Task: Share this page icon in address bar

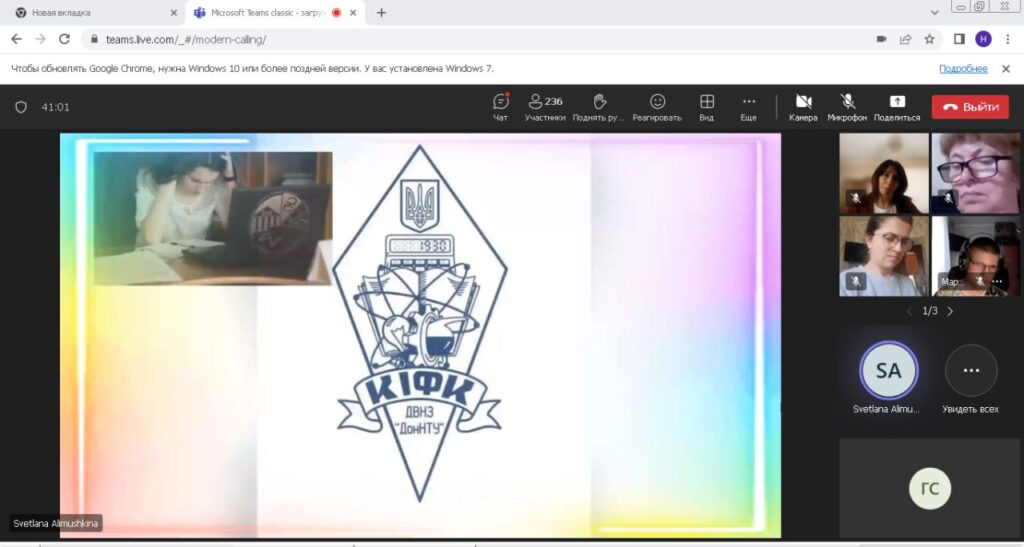Action: click(x=905, y=39)
